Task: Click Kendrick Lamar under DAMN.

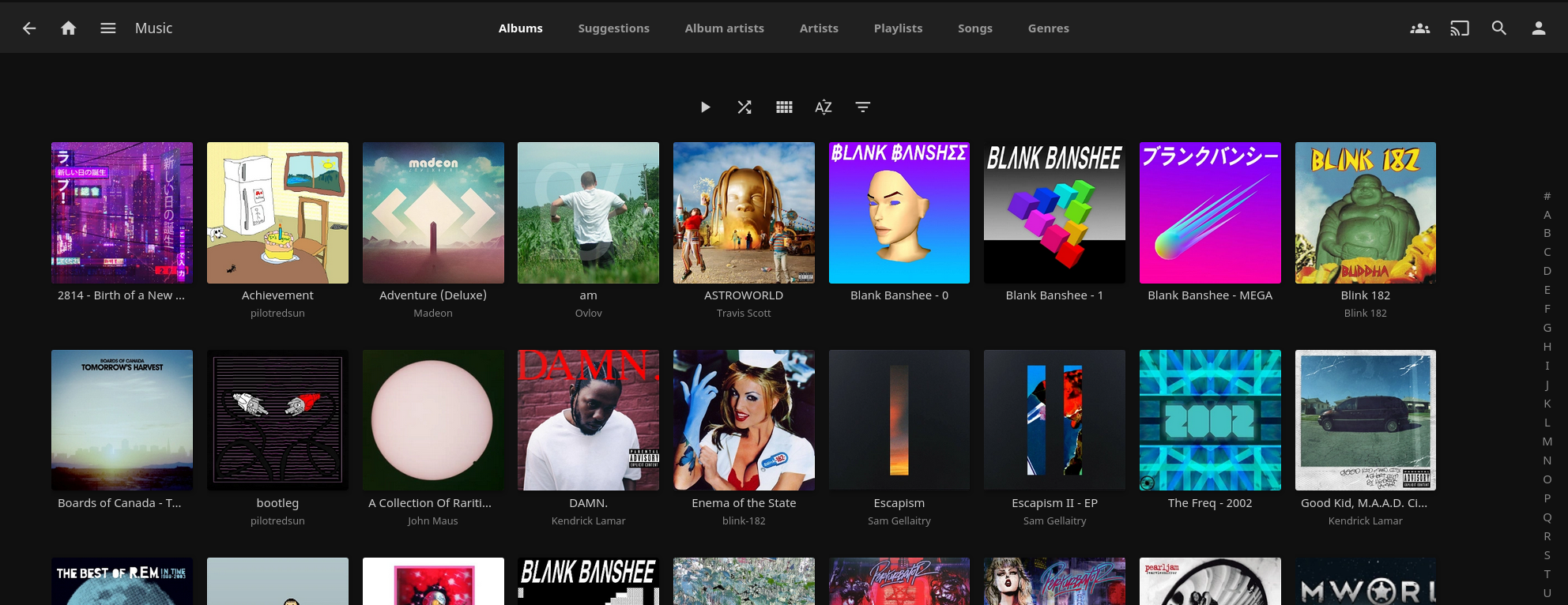Action: click(x=588, y=521)
